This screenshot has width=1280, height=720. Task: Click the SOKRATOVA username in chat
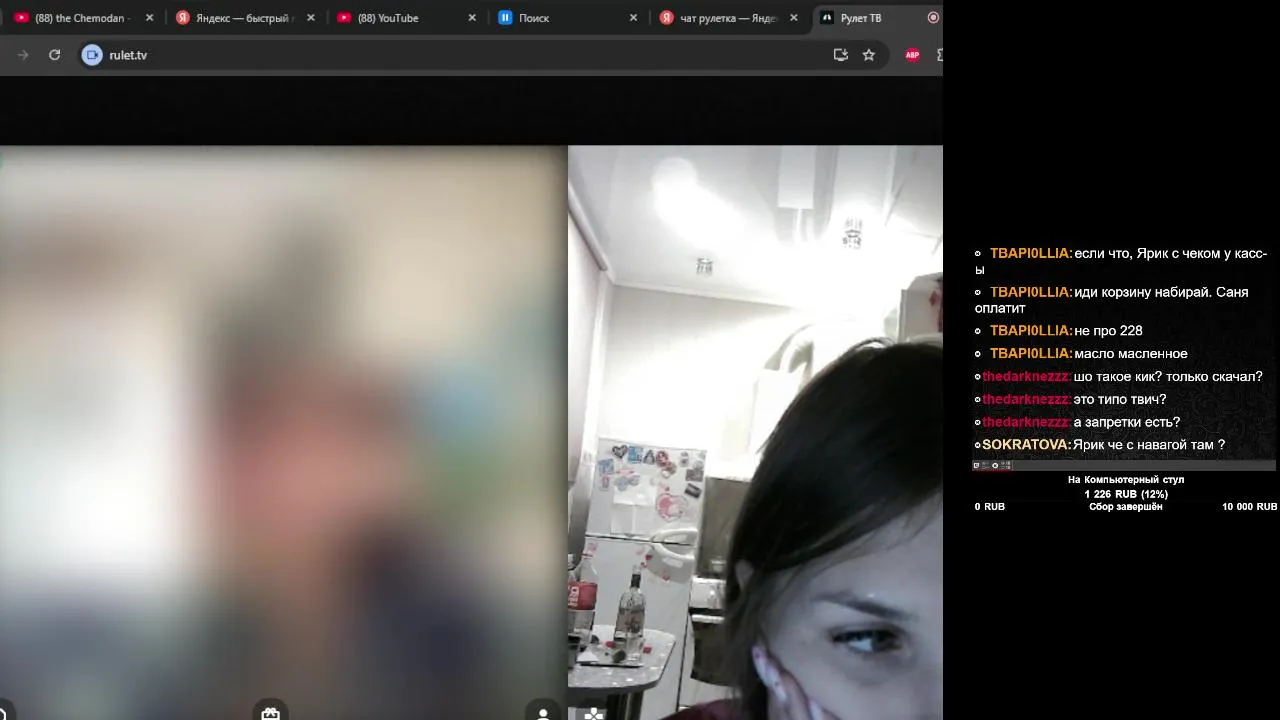1027,445
